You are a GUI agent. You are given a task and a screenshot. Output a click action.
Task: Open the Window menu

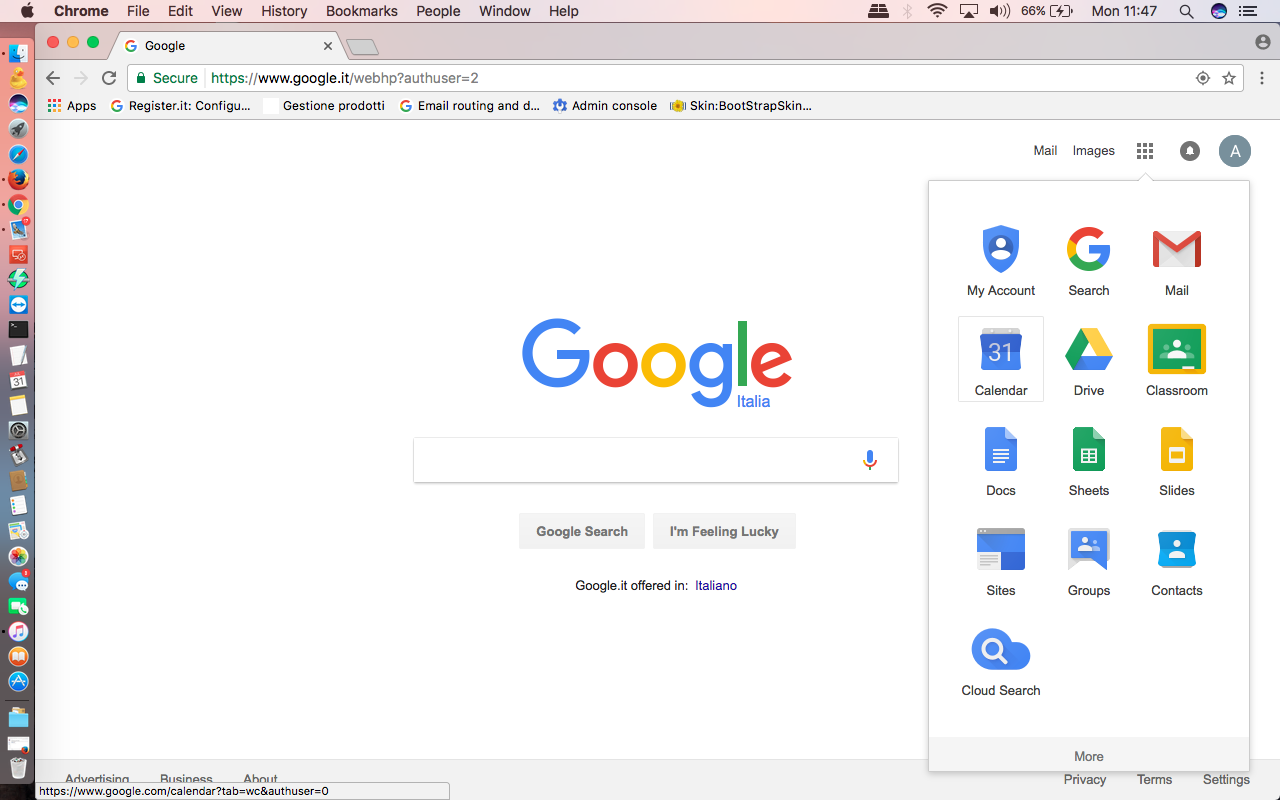pos(505,11)
